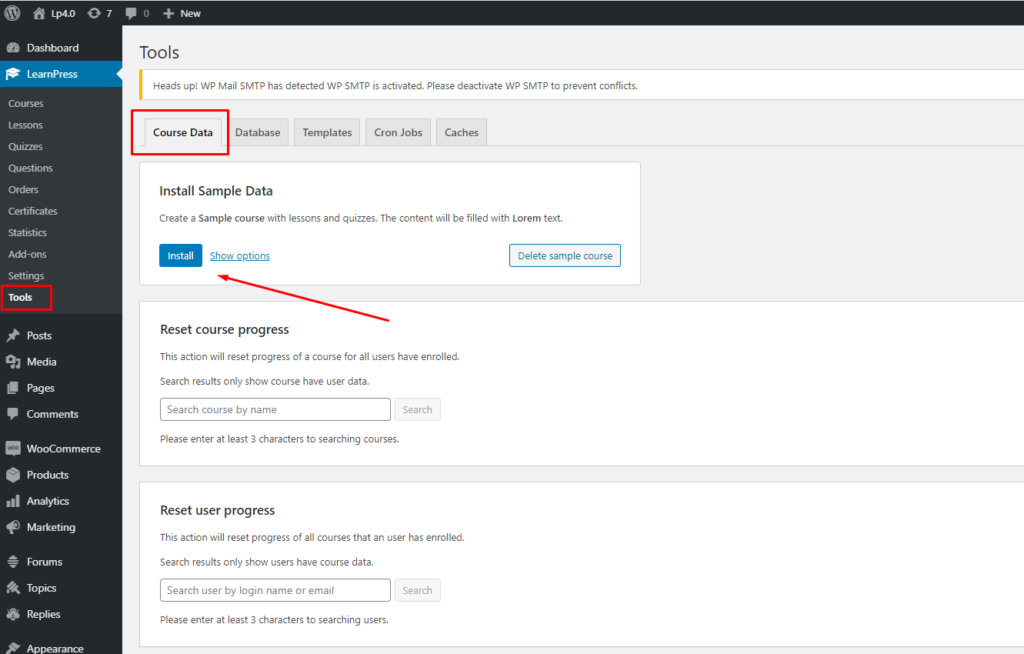This screenshot has height=654, width=1024.
Task: Open the Cron Jobs tab
Action: point(398,133)
